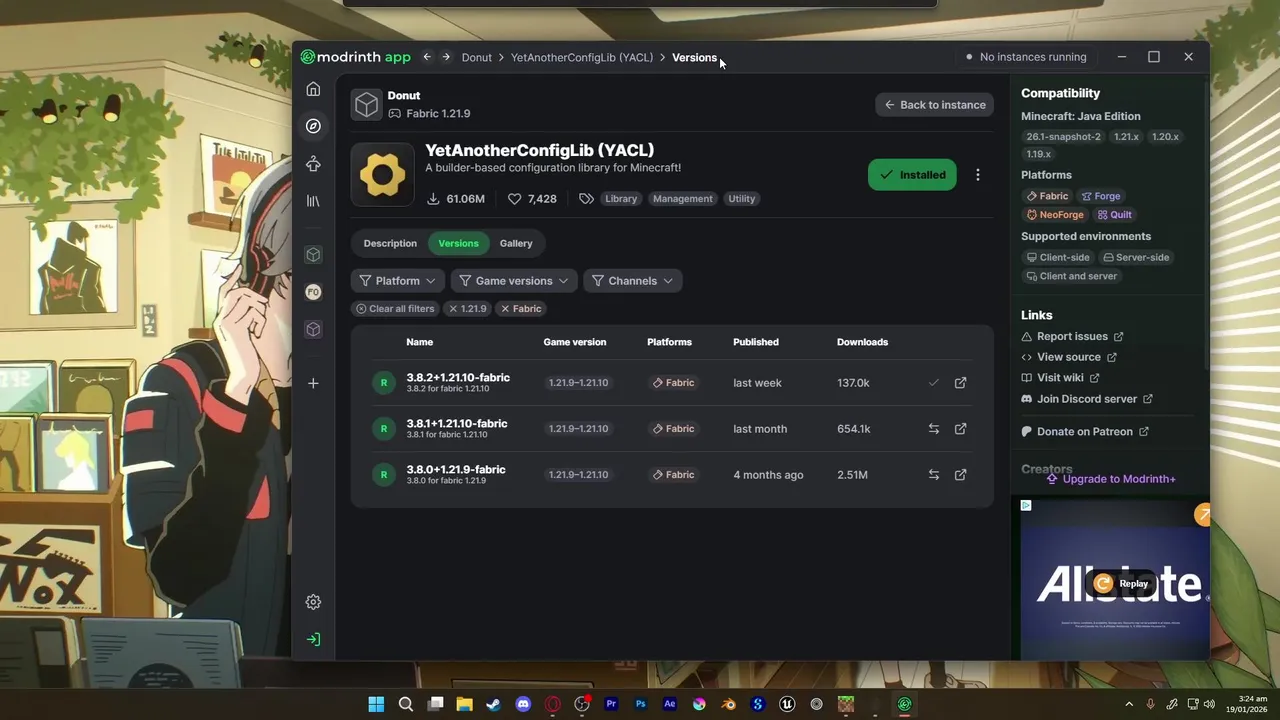Screen dimensions: 1280x720
Task: Go back with the left arrow
Action: [427, 57]
